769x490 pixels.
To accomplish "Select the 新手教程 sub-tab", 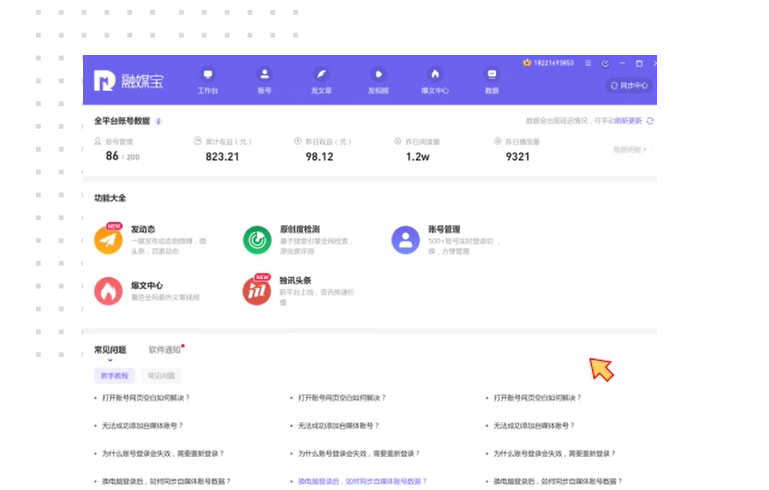I will 114,376.
